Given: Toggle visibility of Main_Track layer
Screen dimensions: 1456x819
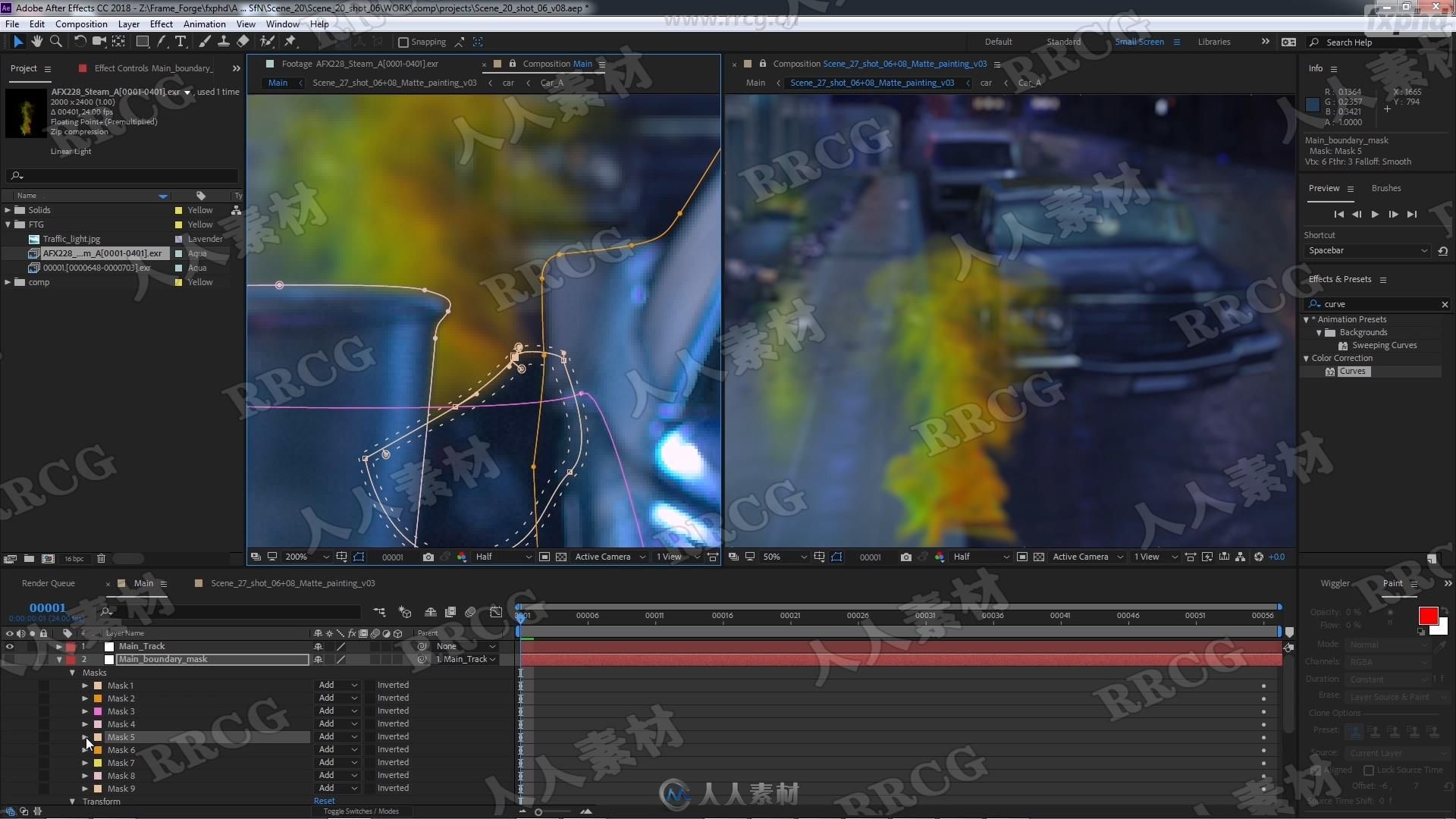Looking at the screenshot, I should coord(10,647).
